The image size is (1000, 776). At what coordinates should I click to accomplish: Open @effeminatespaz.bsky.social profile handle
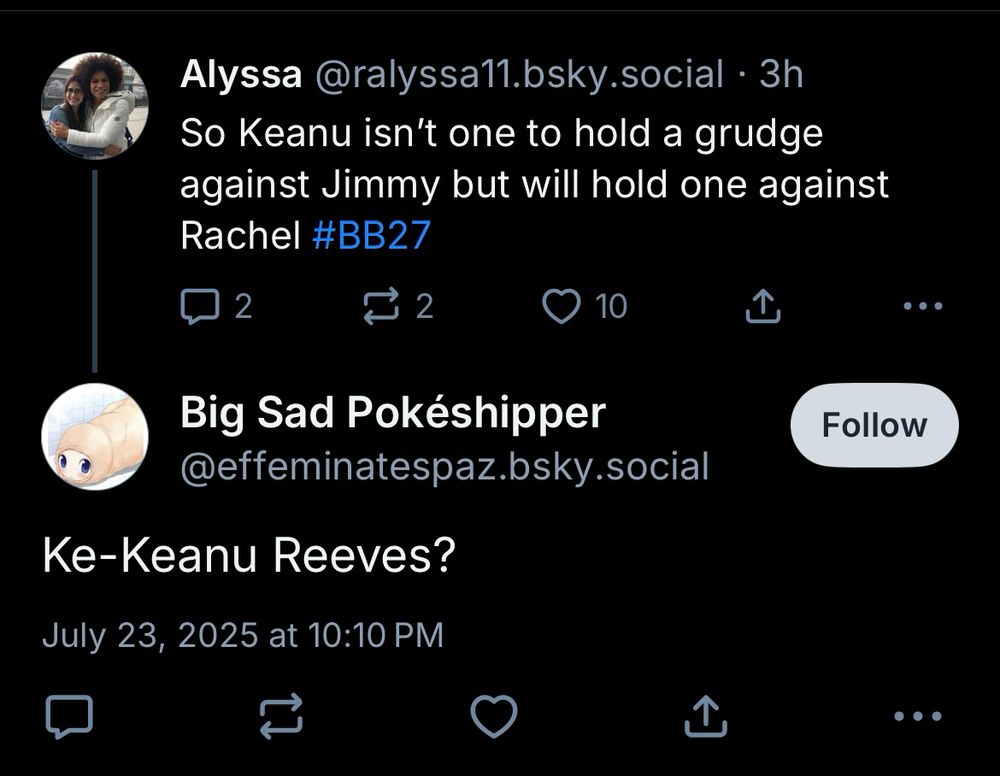click(444, 466)
